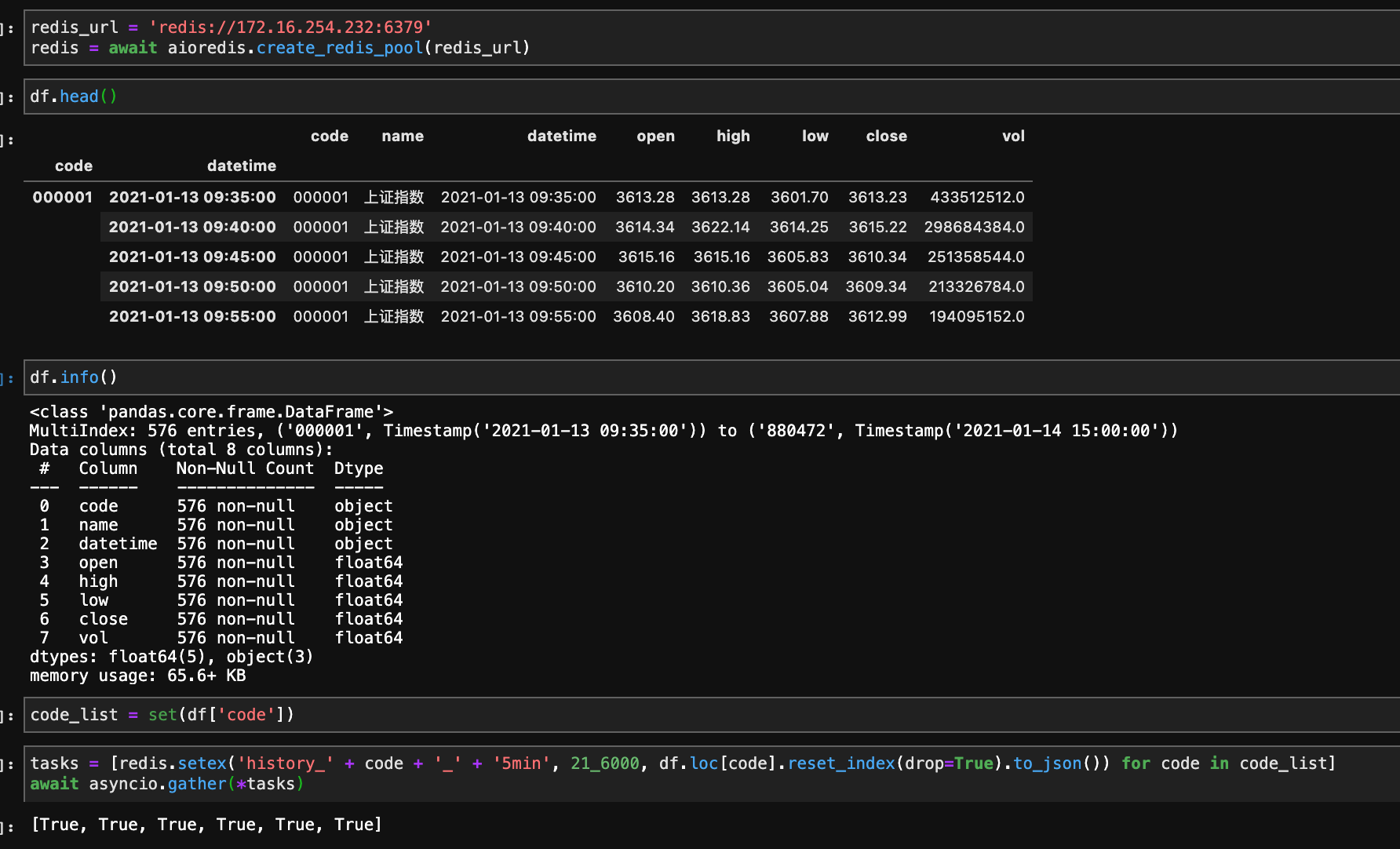Click vol value 194095152.0
The image size is (1400, 849).
point(976,316)
